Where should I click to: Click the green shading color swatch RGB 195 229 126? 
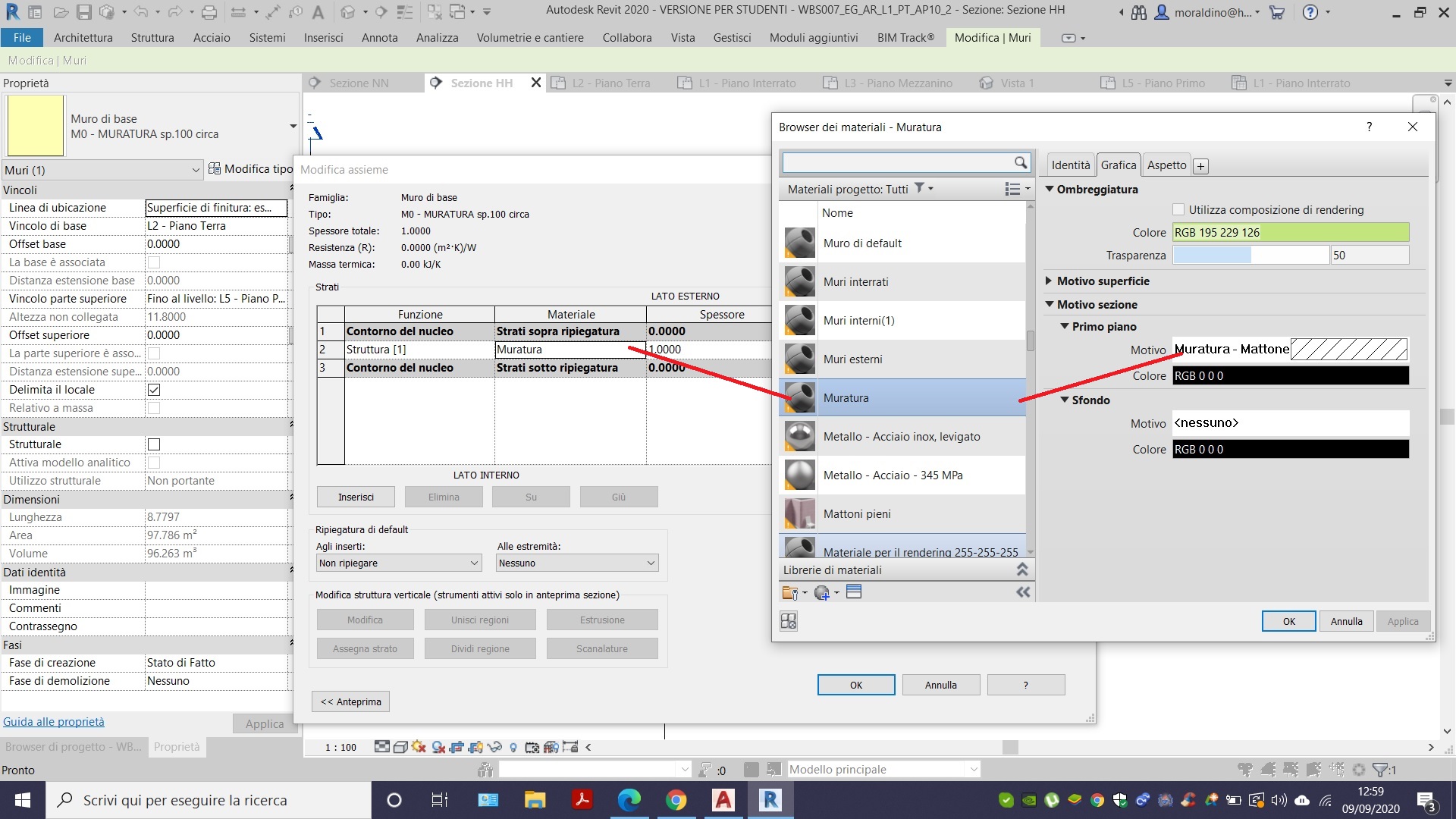tap(1291, 233)
